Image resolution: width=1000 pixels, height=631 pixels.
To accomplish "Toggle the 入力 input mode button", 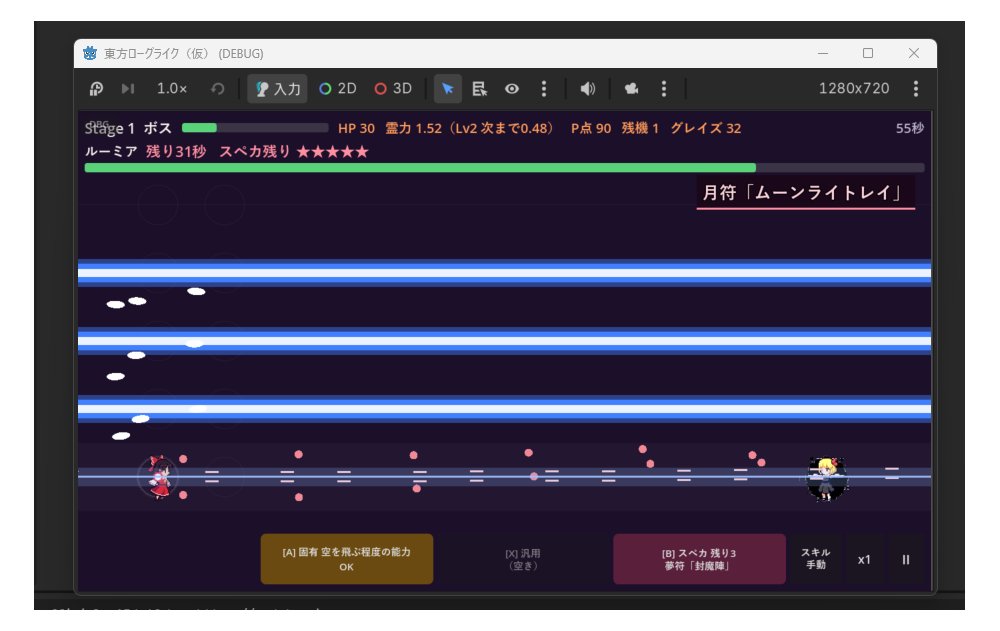I will pyautogui.click(x=277, y=89).
